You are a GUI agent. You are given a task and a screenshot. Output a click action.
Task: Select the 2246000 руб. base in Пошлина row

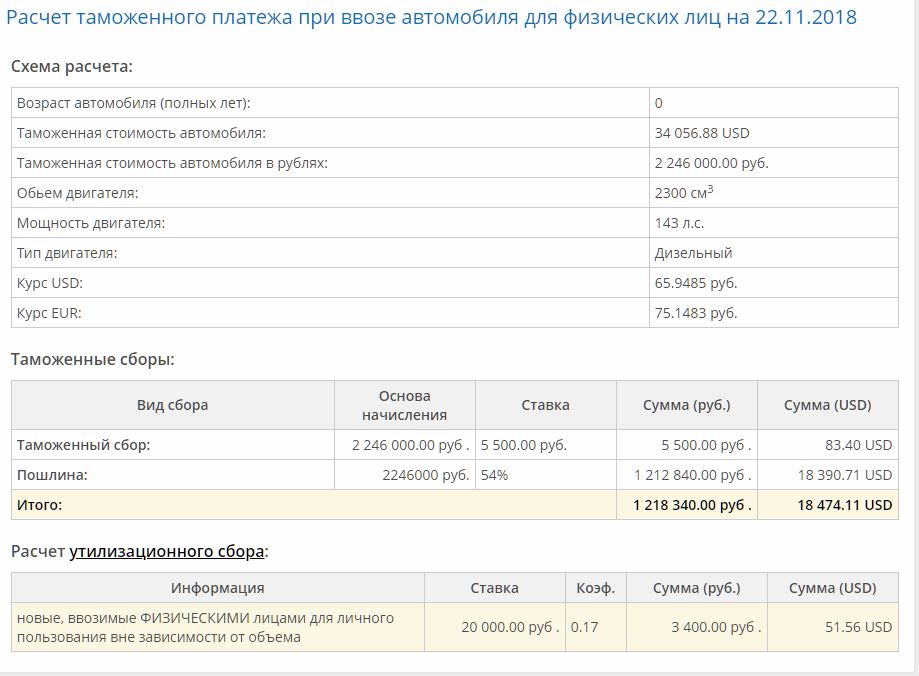tap(426, 475)
